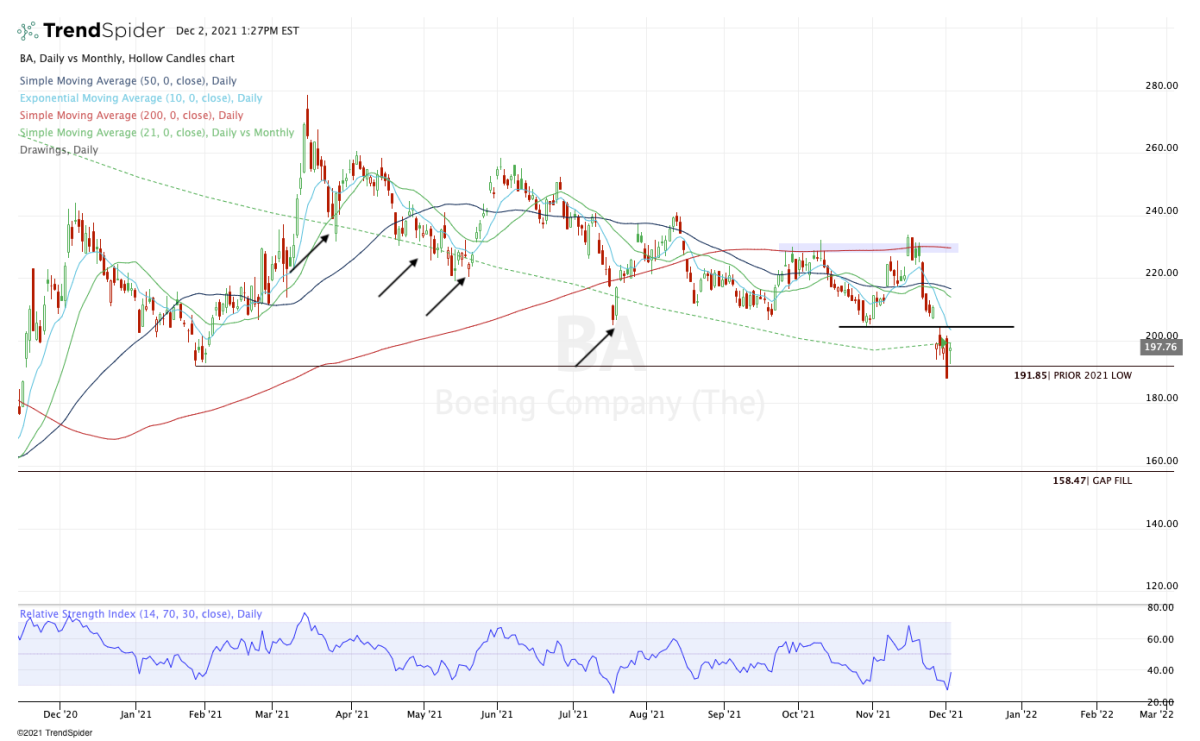Select the Simple Moving Average (21) legend entry
Viewport: 1200px width, 741px height.
tap(157, 133)
